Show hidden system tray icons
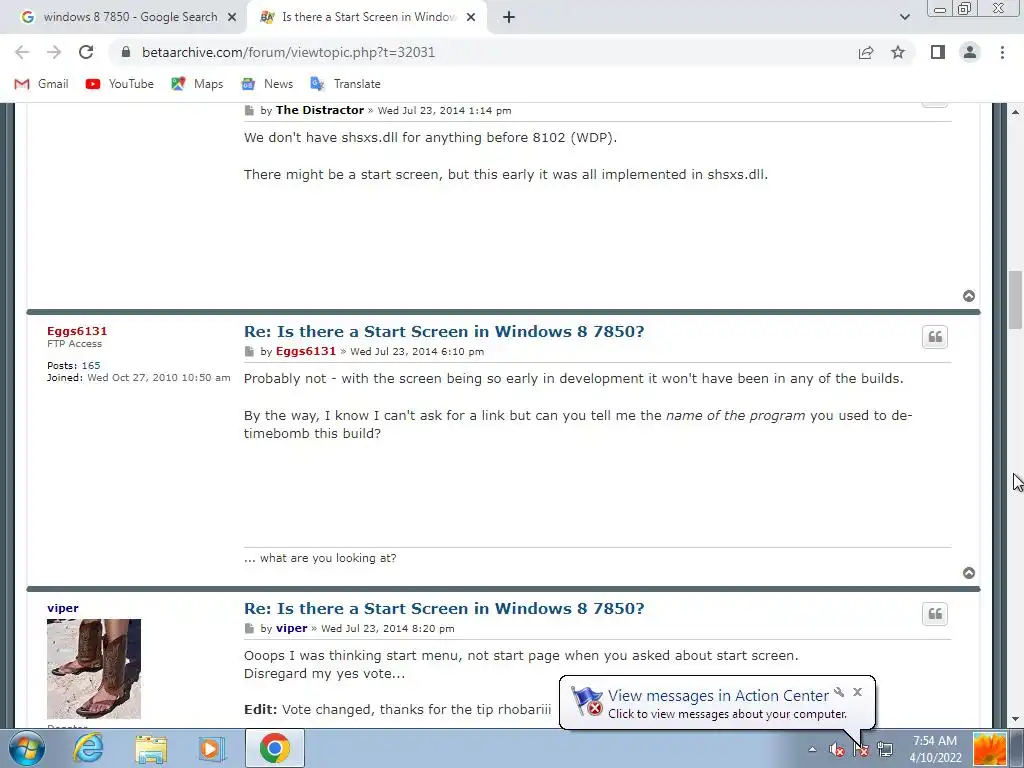Viewport: 1024px width, 768px height. pos(812,749)
